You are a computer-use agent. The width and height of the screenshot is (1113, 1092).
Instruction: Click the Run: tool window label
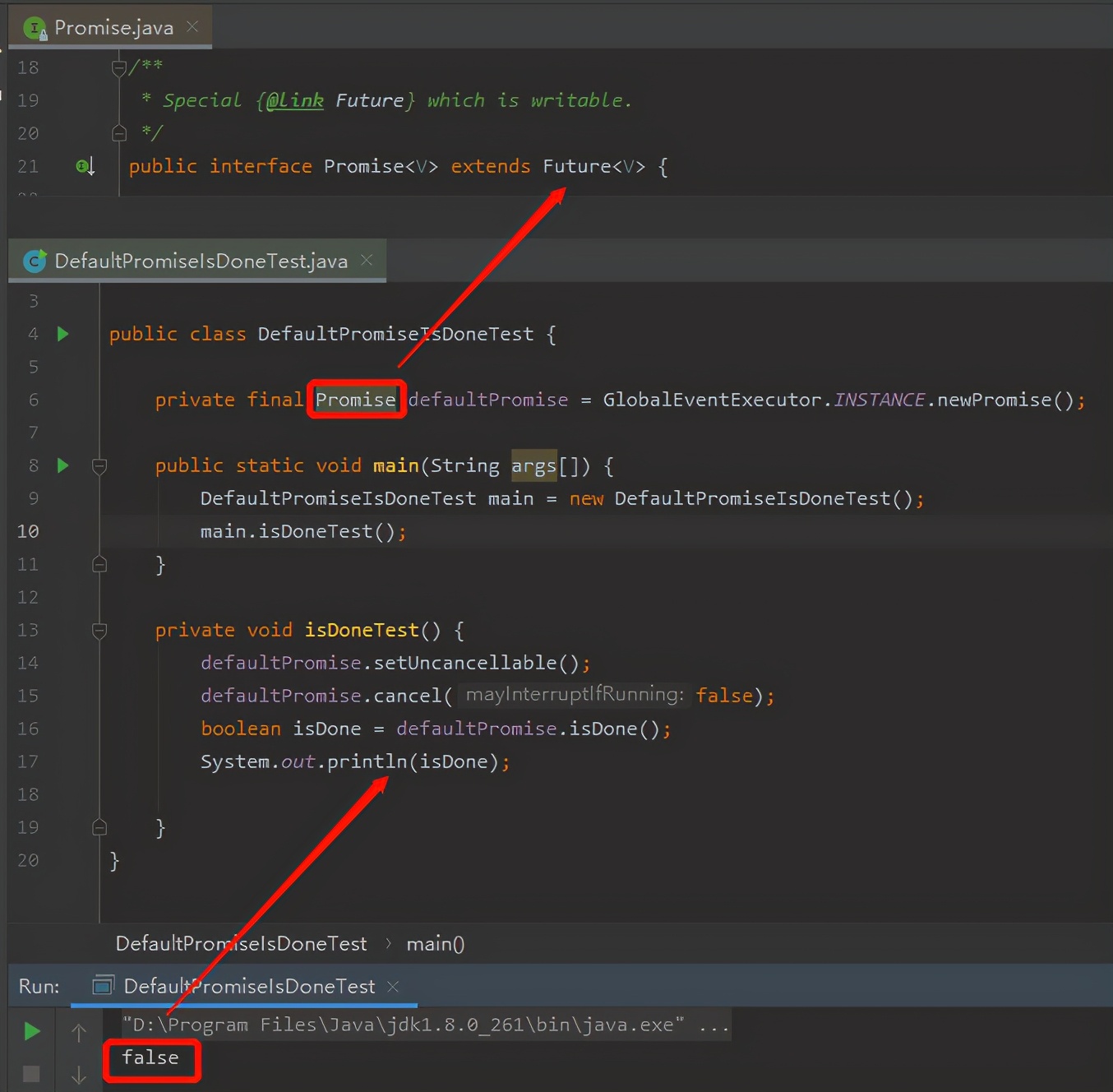[x=39, y=986]
